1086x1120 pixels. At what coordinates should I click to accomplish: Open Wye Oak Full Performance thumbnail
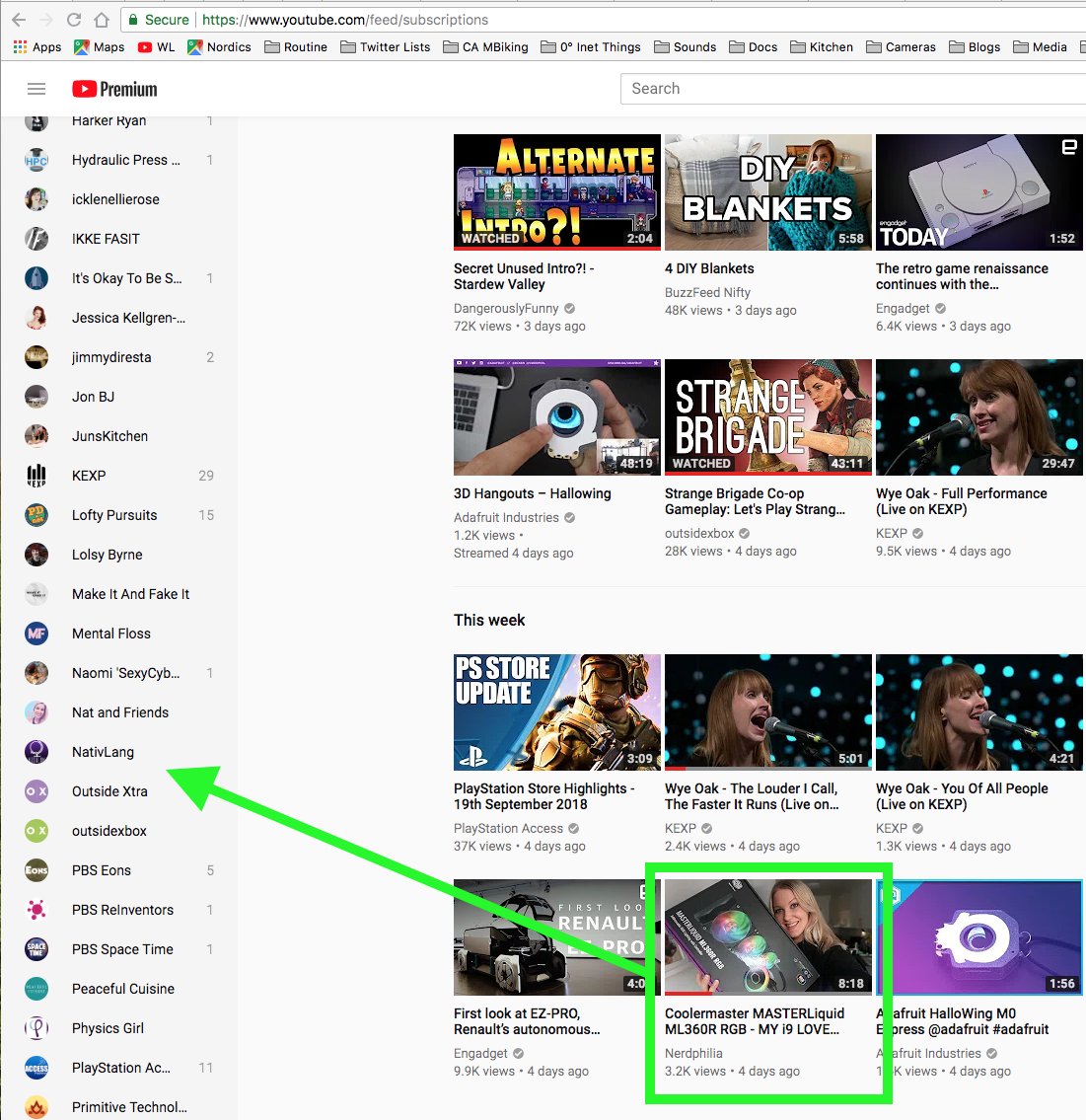[x=978, y=417]
